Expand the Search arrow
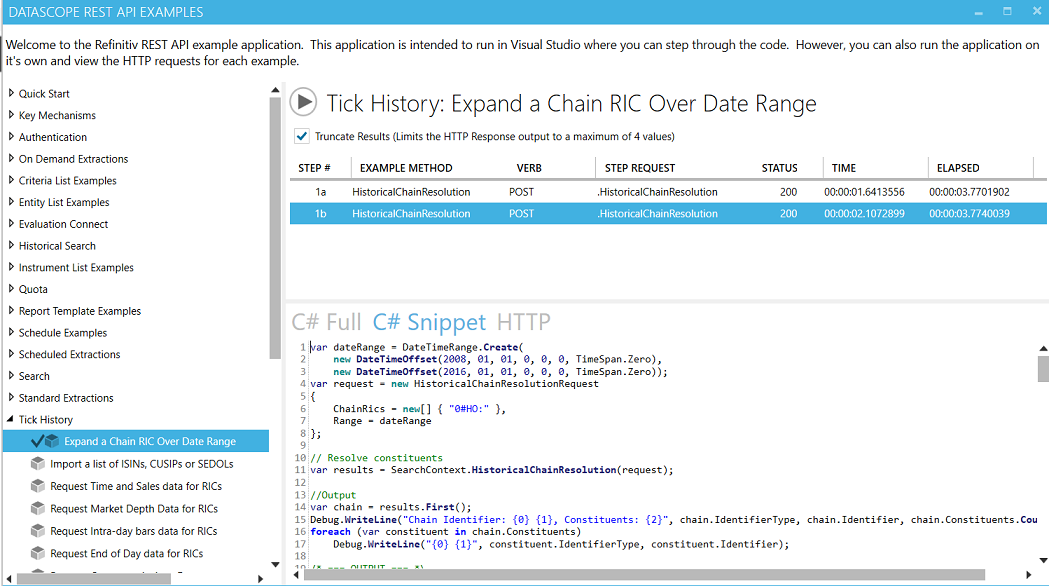This screenshot has width=1049, height=586. pyautogui.click(x=11, y=376)
